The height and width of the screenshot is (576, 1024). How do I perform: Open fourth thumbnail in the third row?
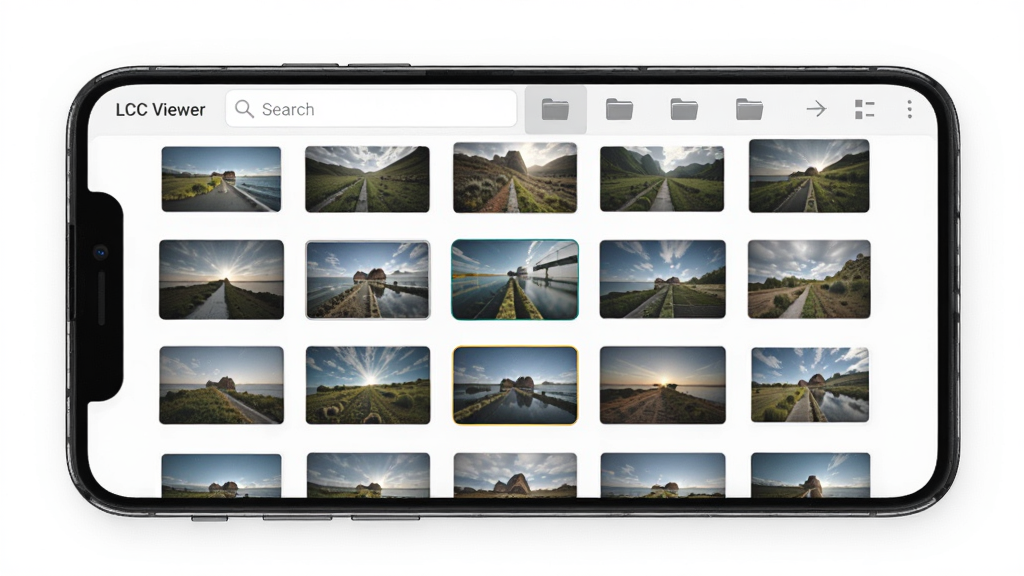coord(663,385)
